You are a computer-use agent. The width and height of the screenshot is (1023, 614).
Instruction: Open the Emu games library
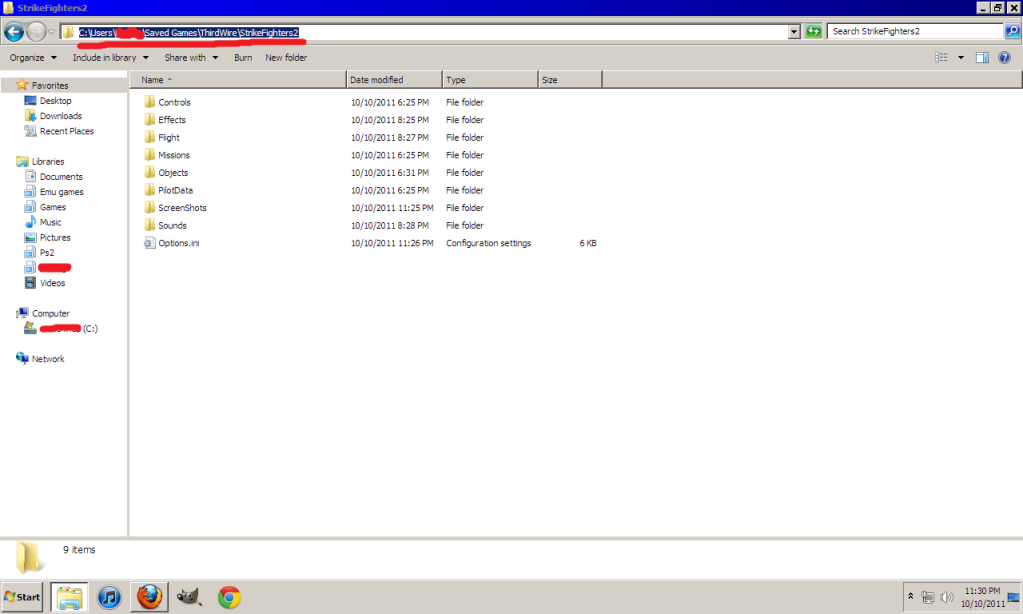tap(61, 192)
